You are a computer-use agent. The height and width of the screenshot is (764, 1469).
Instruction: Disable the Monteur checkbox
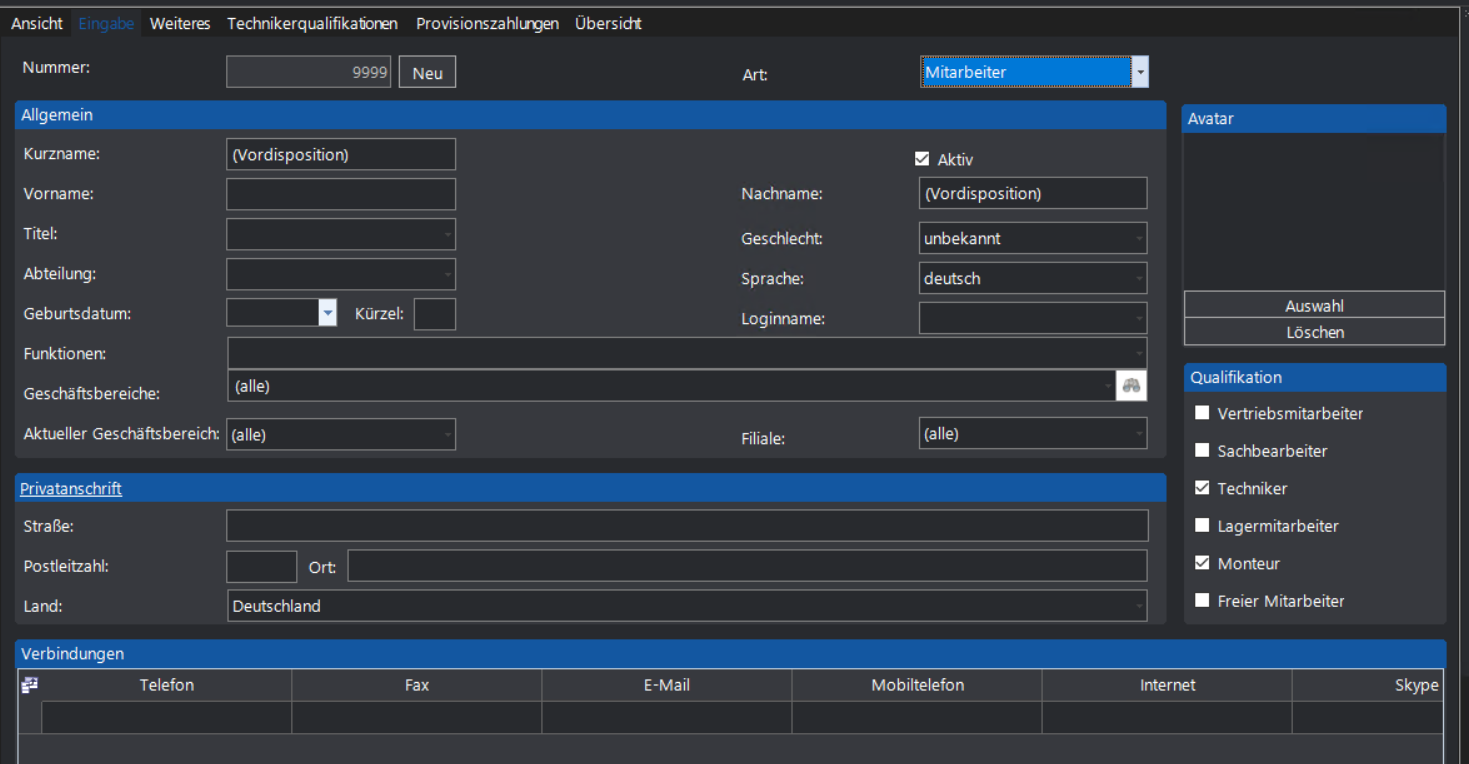(x=1202, y=563)
